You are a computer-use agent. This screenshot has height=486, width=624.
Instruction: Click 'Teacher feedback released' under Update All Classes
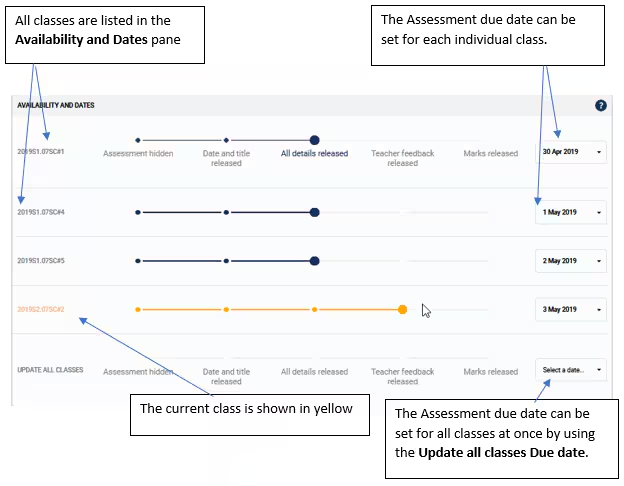pos(402,377)
